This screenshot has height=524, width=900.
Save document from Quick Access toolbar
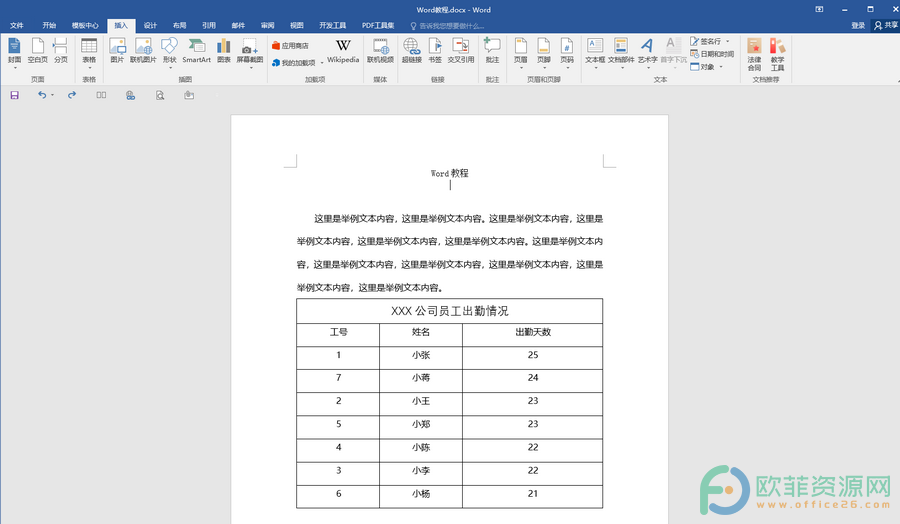click(14, 95)
